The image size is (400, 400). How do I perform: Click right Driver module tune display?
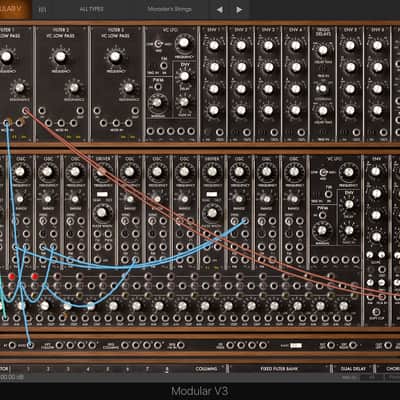(x=211, y=194)
